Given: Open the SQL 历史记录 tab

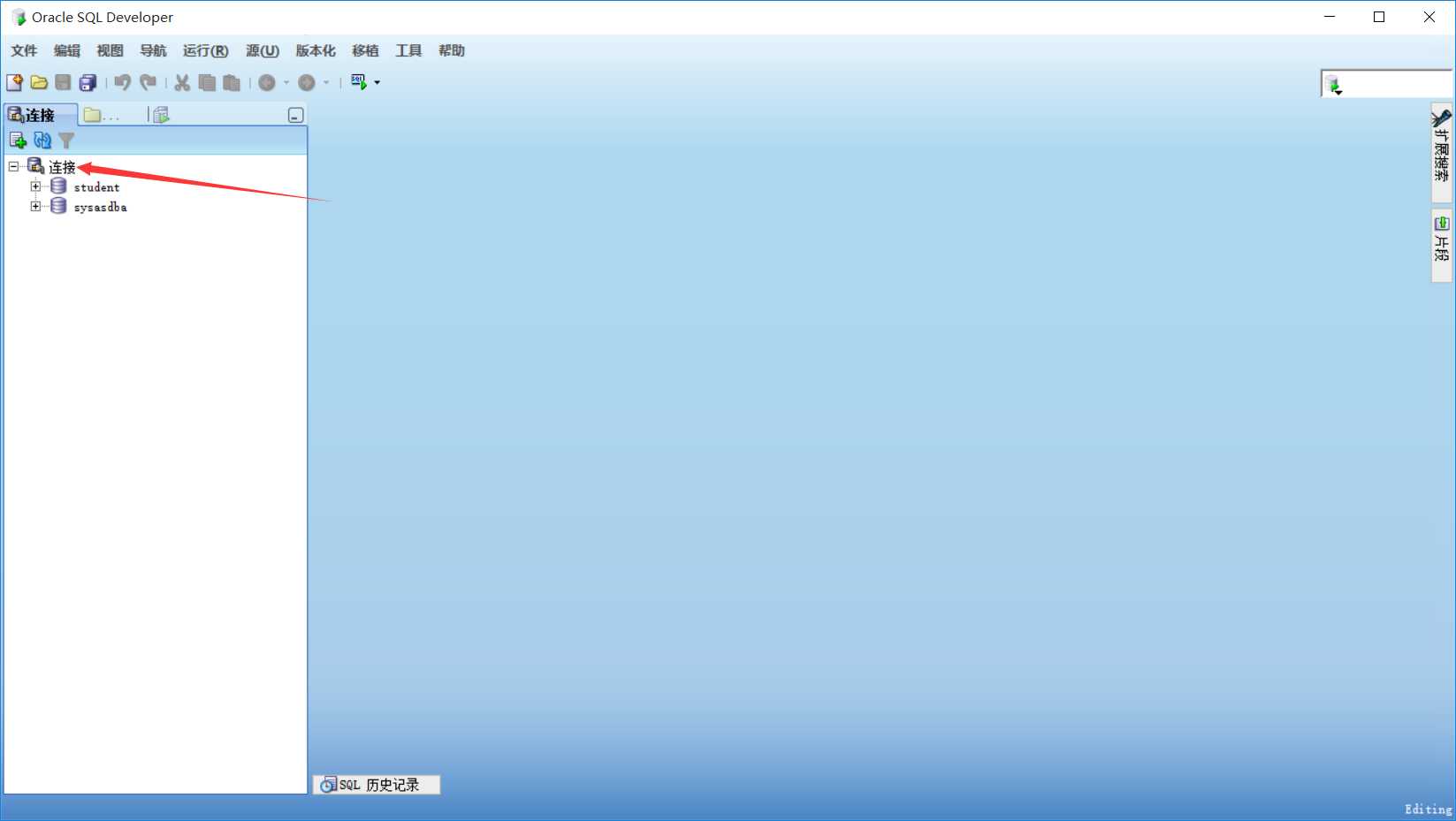Looking at the screenshot, I should click(377, 785).
